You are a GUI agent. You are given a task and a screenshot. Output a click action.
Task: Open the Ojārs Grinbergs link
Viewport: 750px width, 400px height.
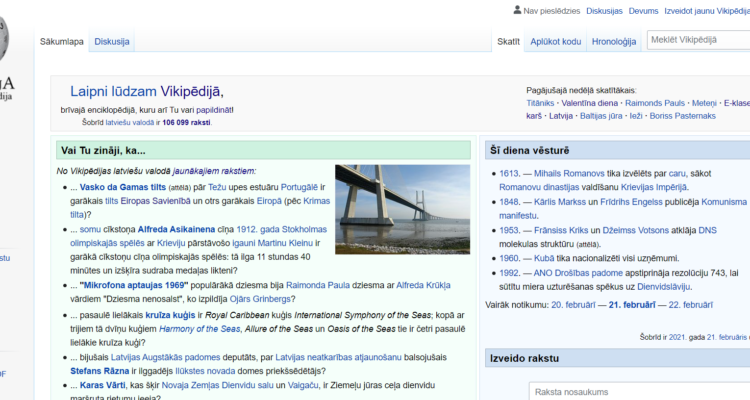click(260, 299)
